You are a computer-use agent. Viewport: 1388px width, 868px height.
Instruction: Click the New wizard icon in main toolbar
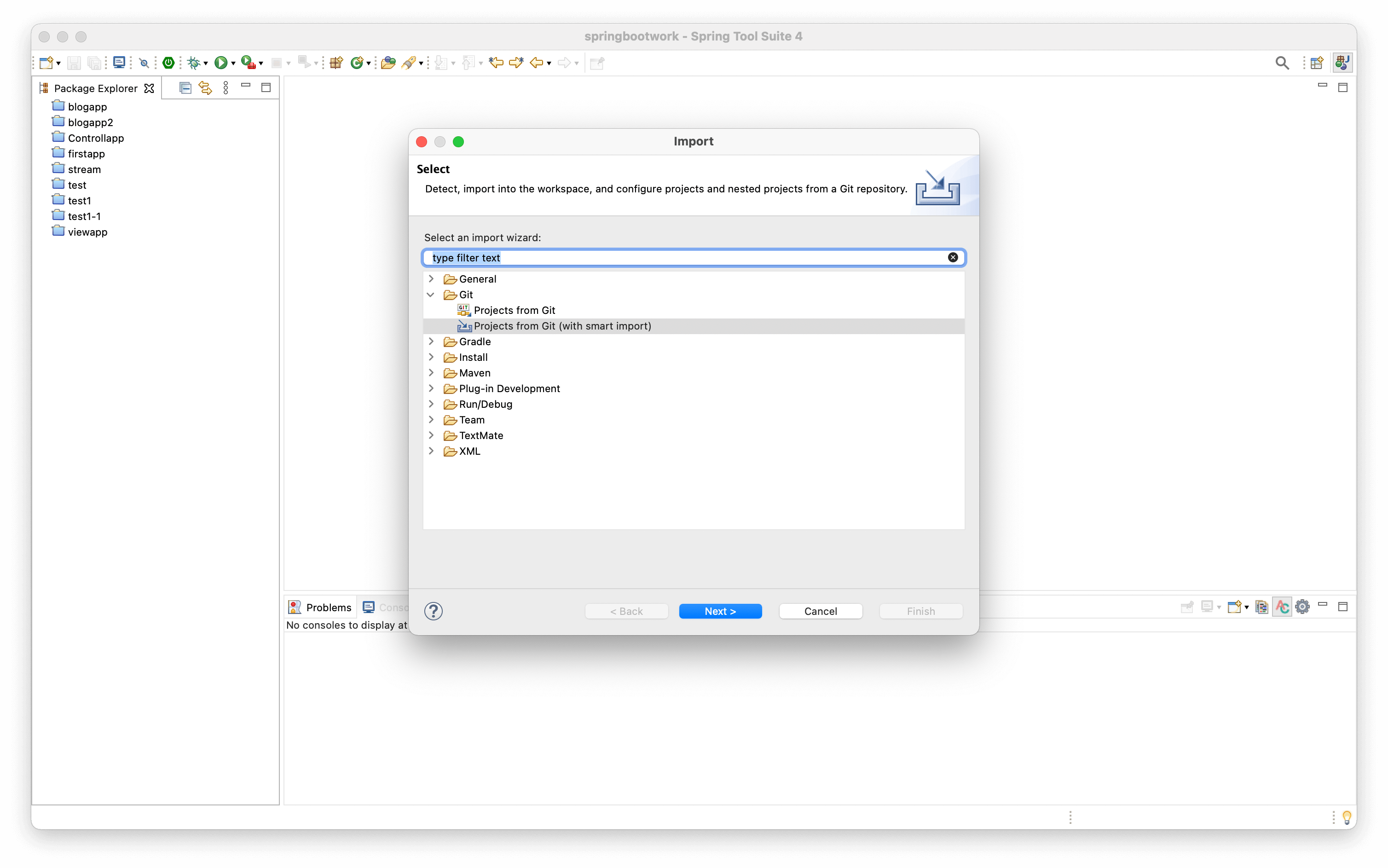click(46, 63)
